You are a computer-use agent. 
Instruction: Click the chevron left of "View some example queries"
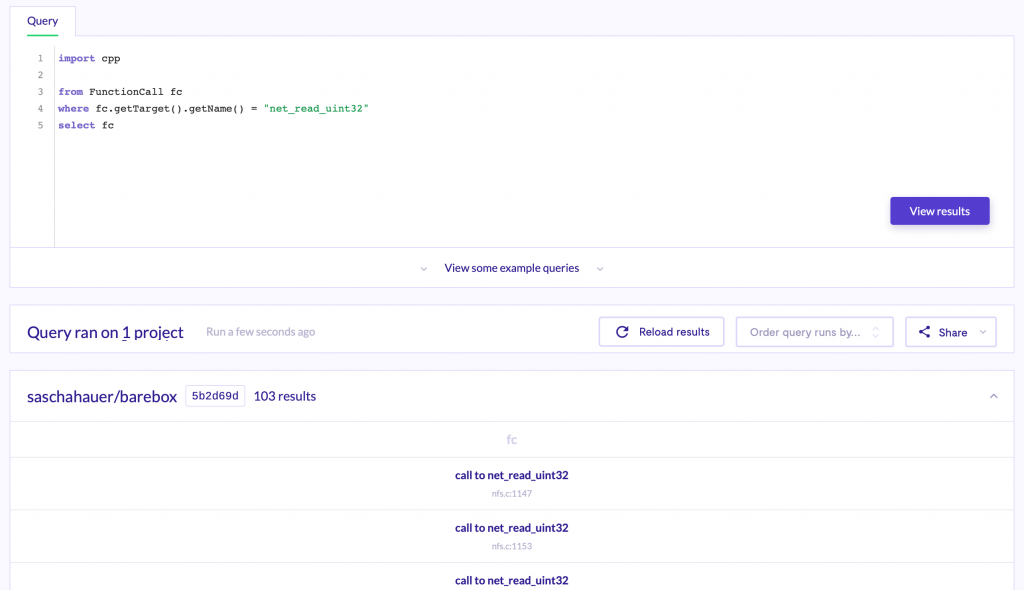[424, 269]
